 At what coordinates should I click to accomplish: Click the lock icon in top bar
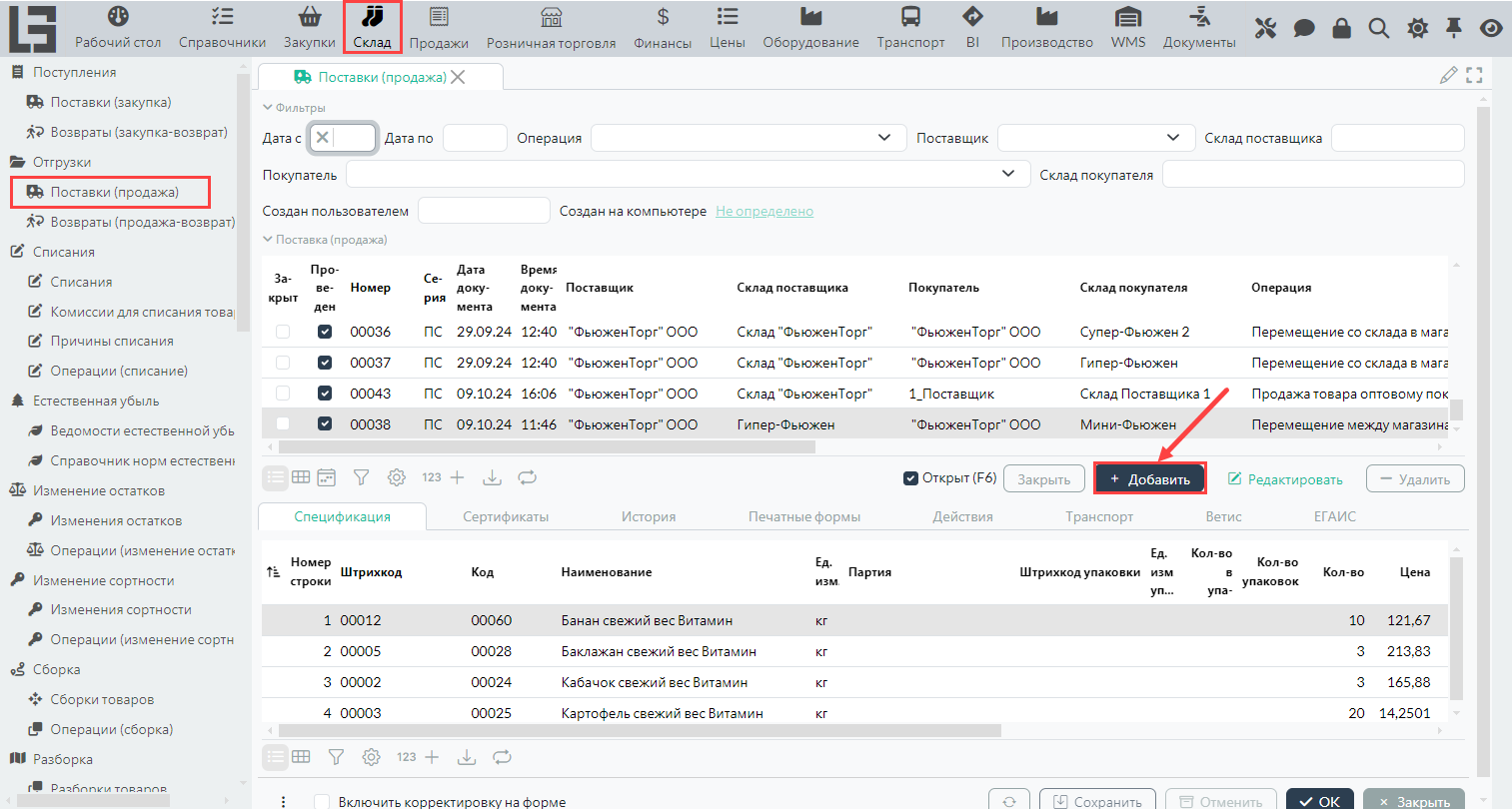click(x=1341, y=28)
